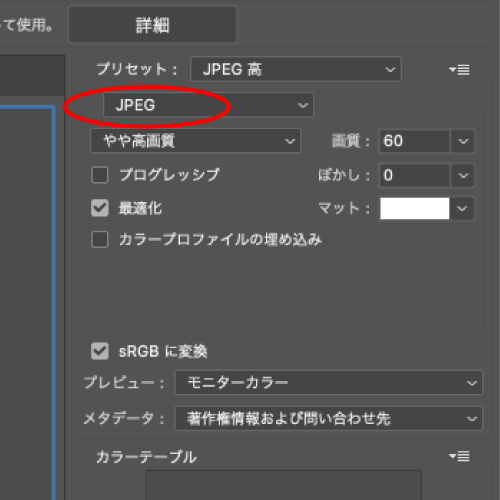The height and width of the screenshot is (500, 500).
Task: Click the 詳細 button
Action: click(x=153, y=25)
